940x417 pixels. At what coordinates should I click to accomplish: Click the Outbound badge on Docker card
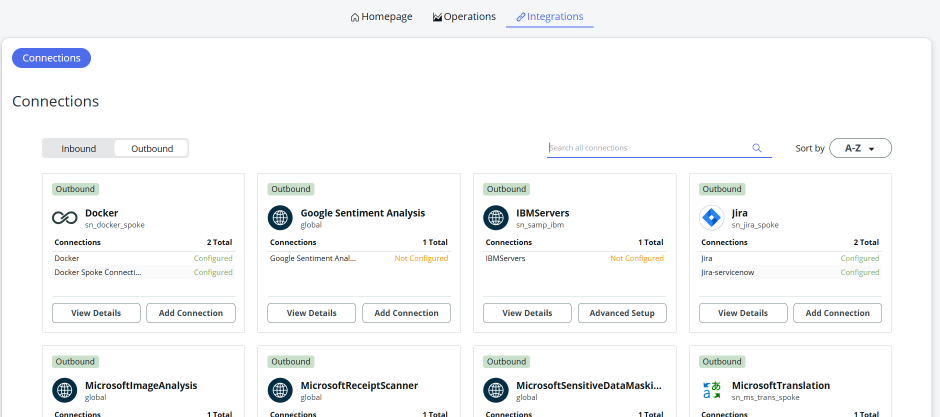tap(76, 189)
